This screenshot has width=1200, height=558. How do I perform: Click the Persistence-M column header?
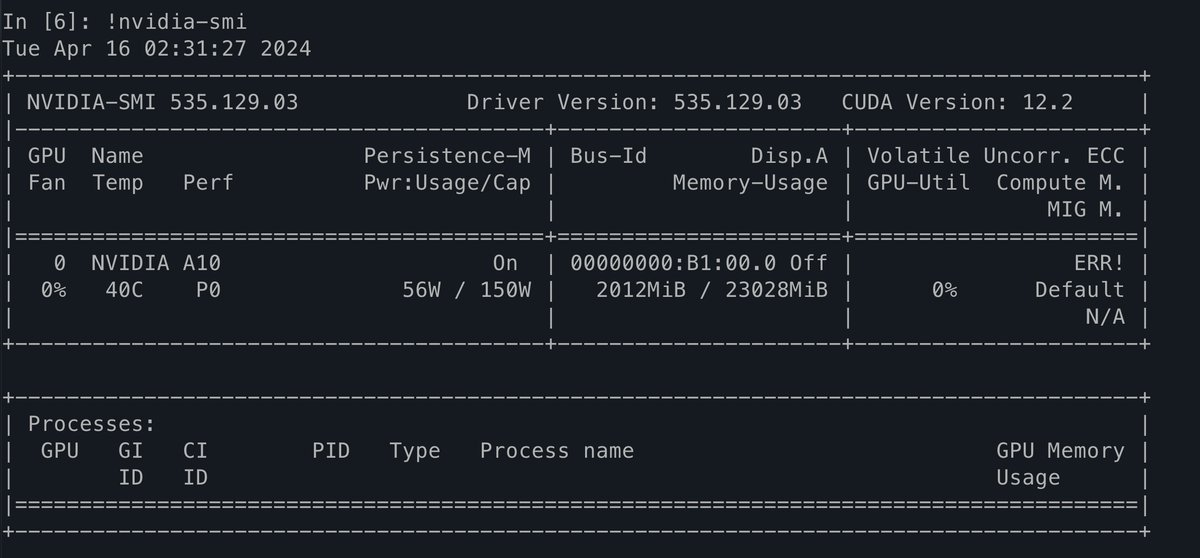coord(447,156)
